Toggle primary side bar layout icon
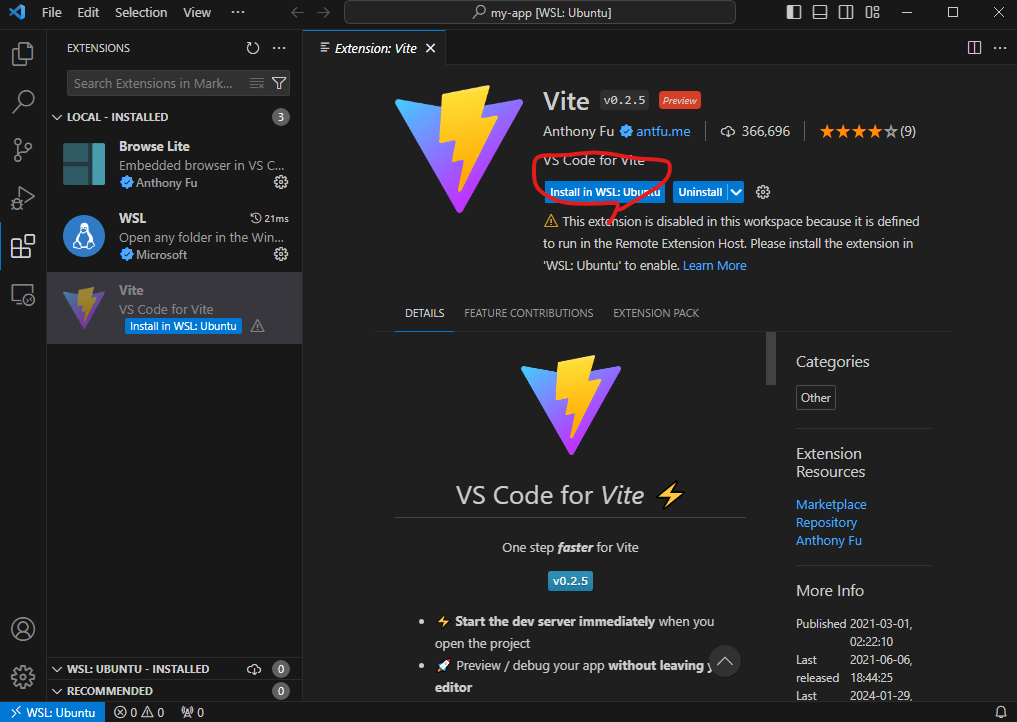The width and height of the screenshot is (1017, 722). click(794, 12)
